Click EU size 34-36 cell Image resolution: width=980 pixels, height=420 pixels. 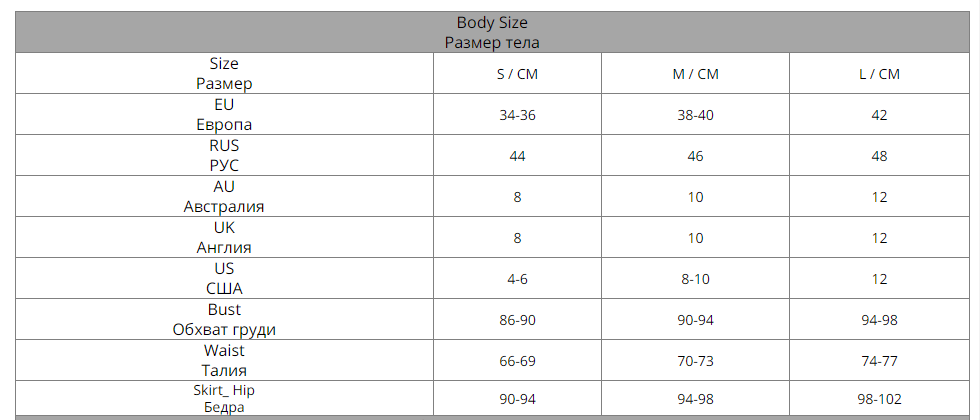517,115
